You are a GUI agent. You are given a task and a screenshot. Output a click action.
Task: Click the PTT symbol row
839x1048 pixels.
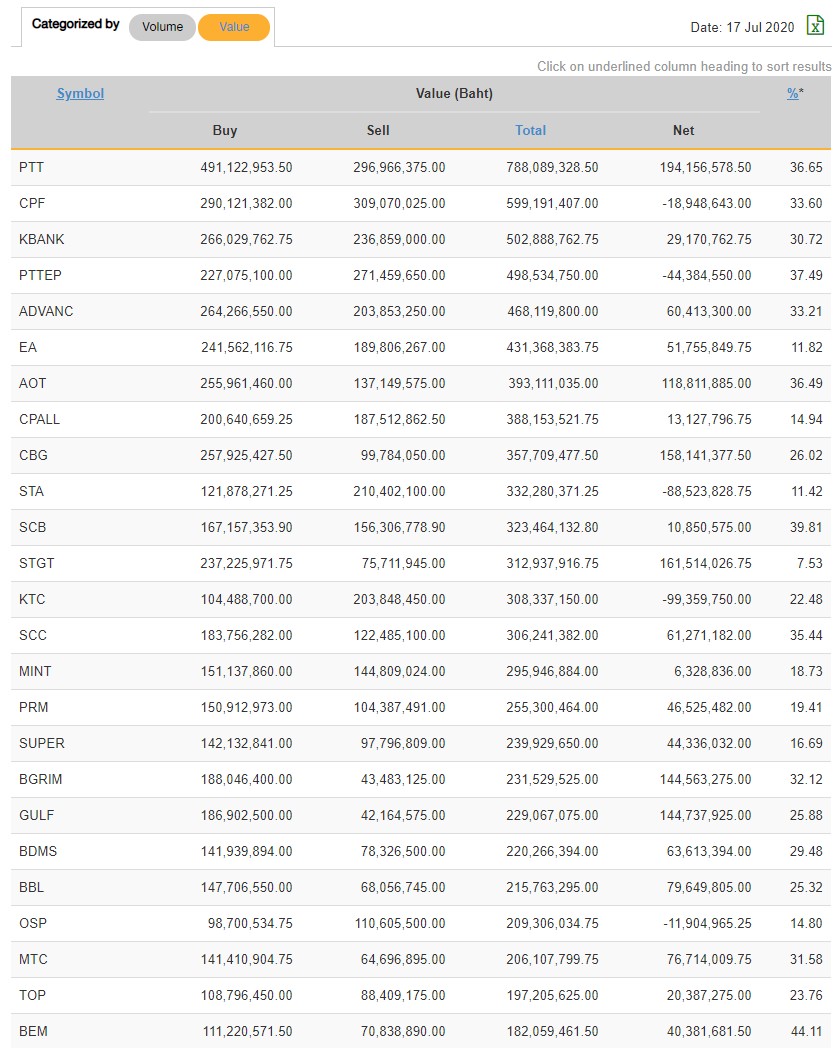point(32,167)
